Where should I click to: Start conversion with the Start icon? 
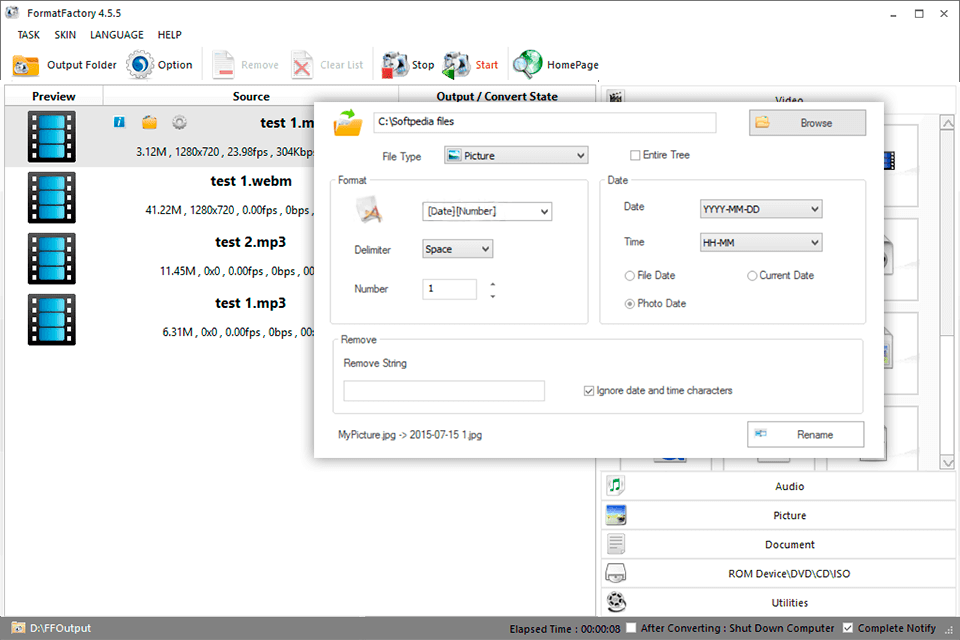(x=456, y=65)
